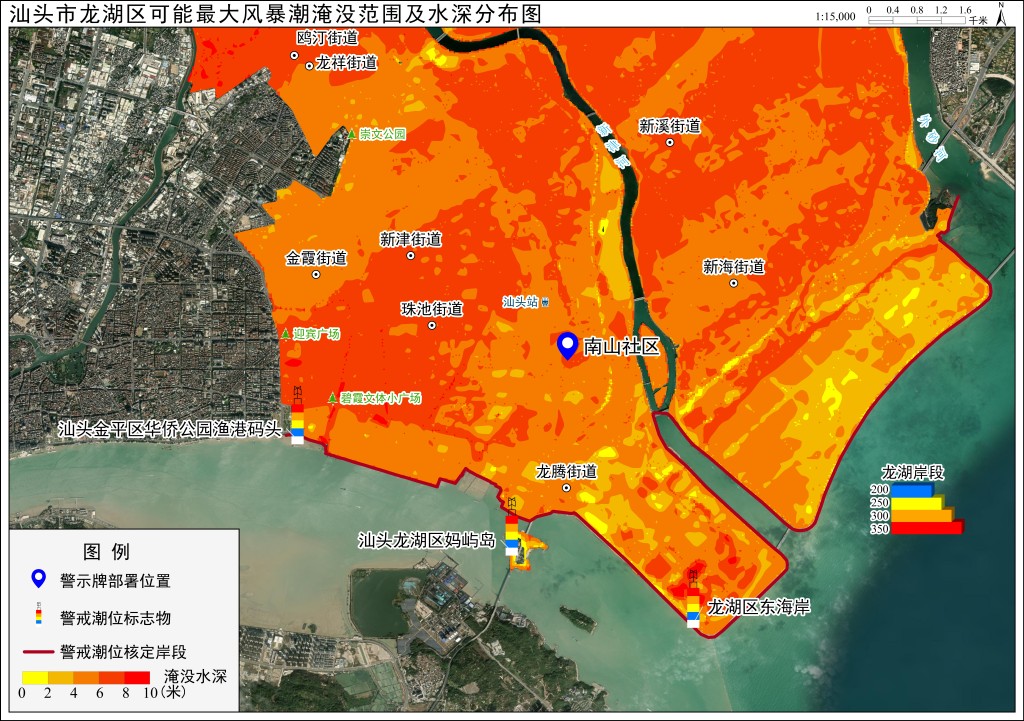
Task: Click the north arrow compass symbol
Action: pyautogui.click(x=1002, y=14)
